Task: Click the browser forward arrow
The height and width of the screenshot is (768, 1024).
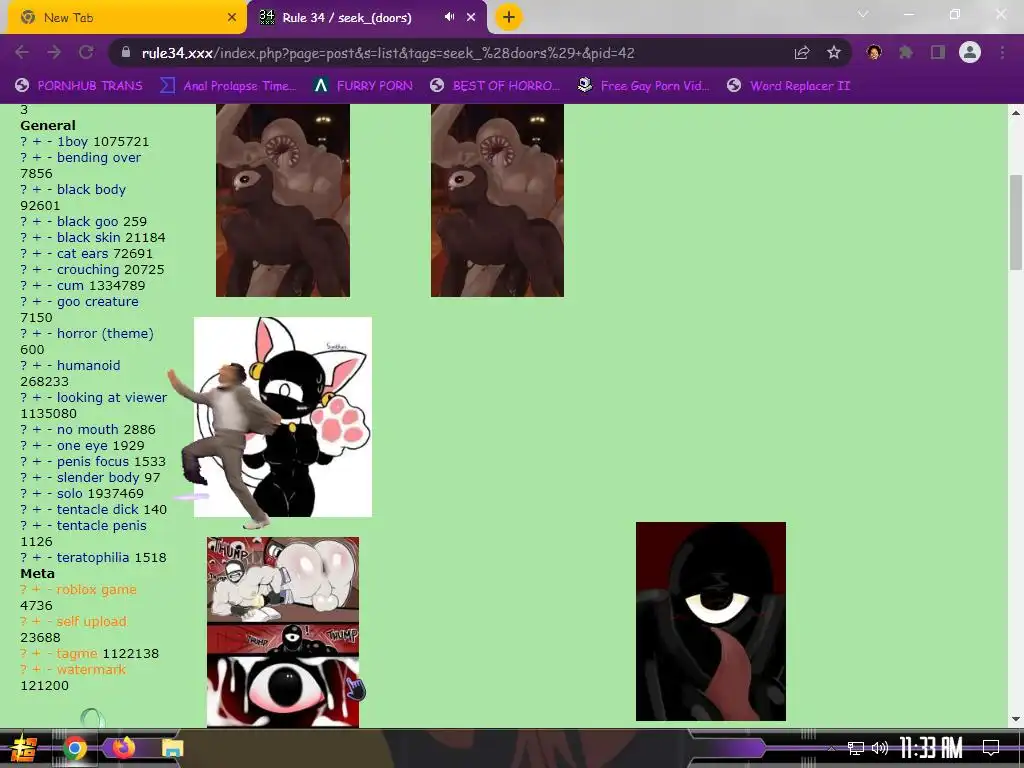Action: coord(54,52)
